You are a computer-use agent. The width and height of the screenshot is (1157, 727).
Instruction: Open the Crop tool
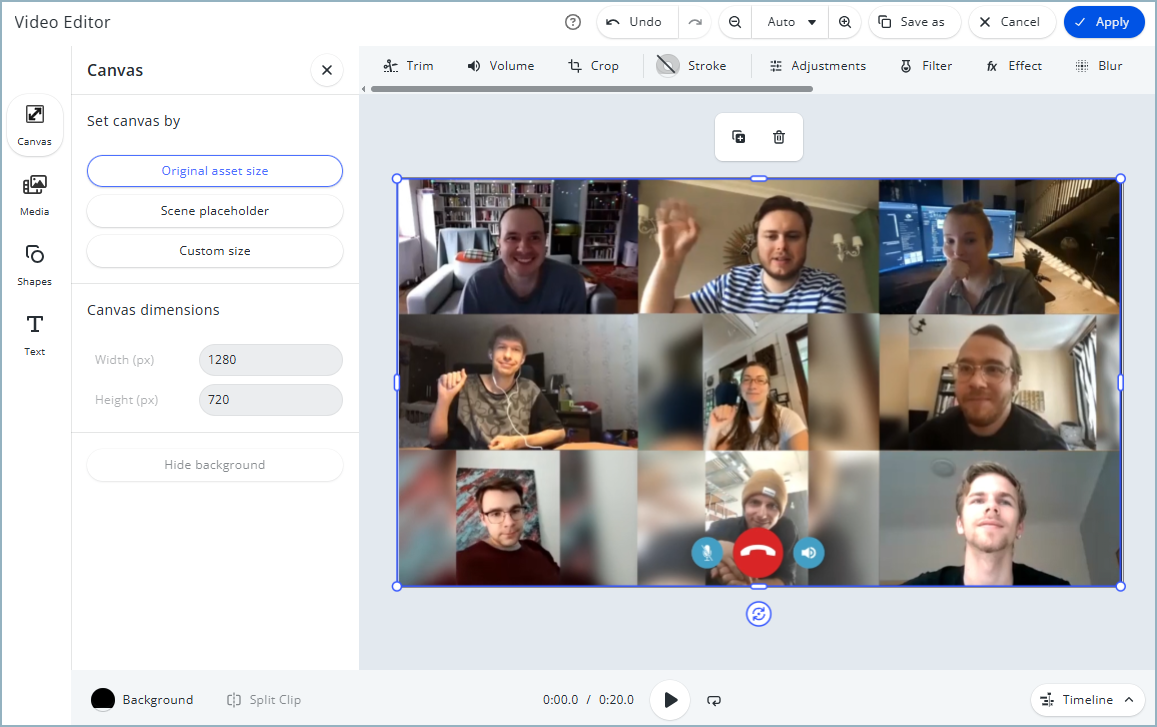pyautogui.click(x=593, y=66)
